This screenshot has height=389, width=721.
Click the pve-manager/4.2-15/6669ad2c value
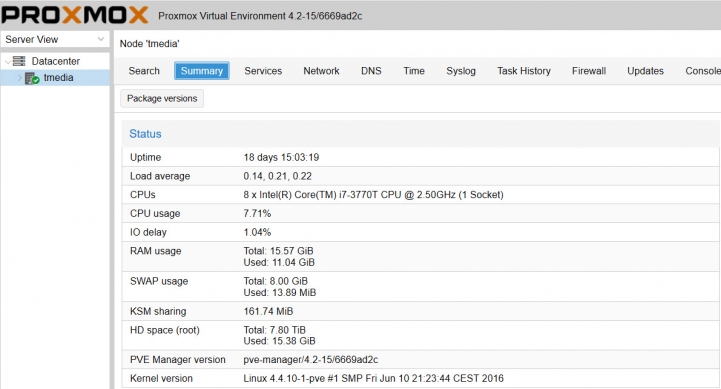click(311, 360)
